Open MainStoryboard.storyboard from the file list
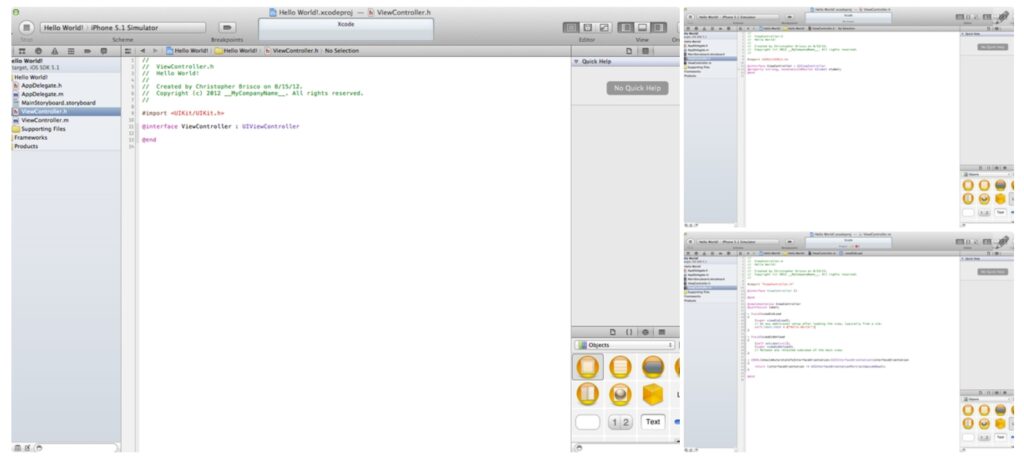The image size is (1024, 463). pos(58,103)
